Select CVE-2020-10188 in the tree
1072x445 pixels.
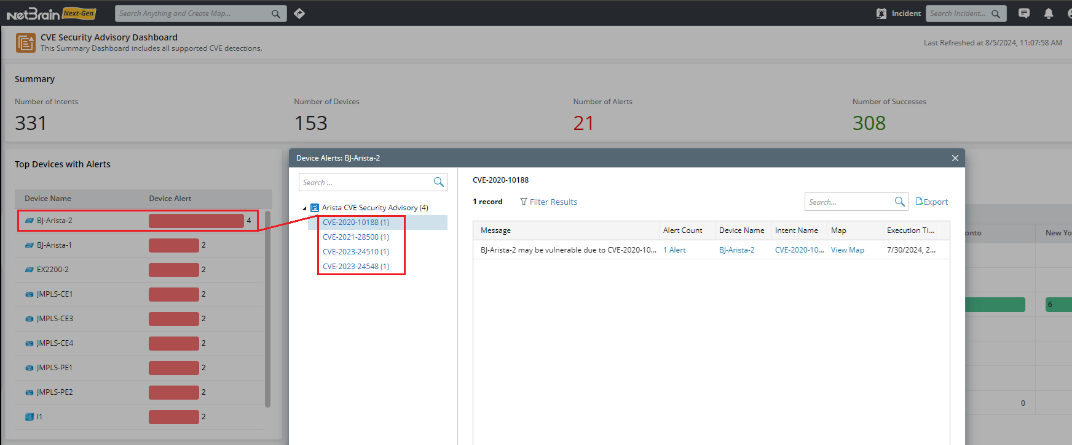coord(356,222)
